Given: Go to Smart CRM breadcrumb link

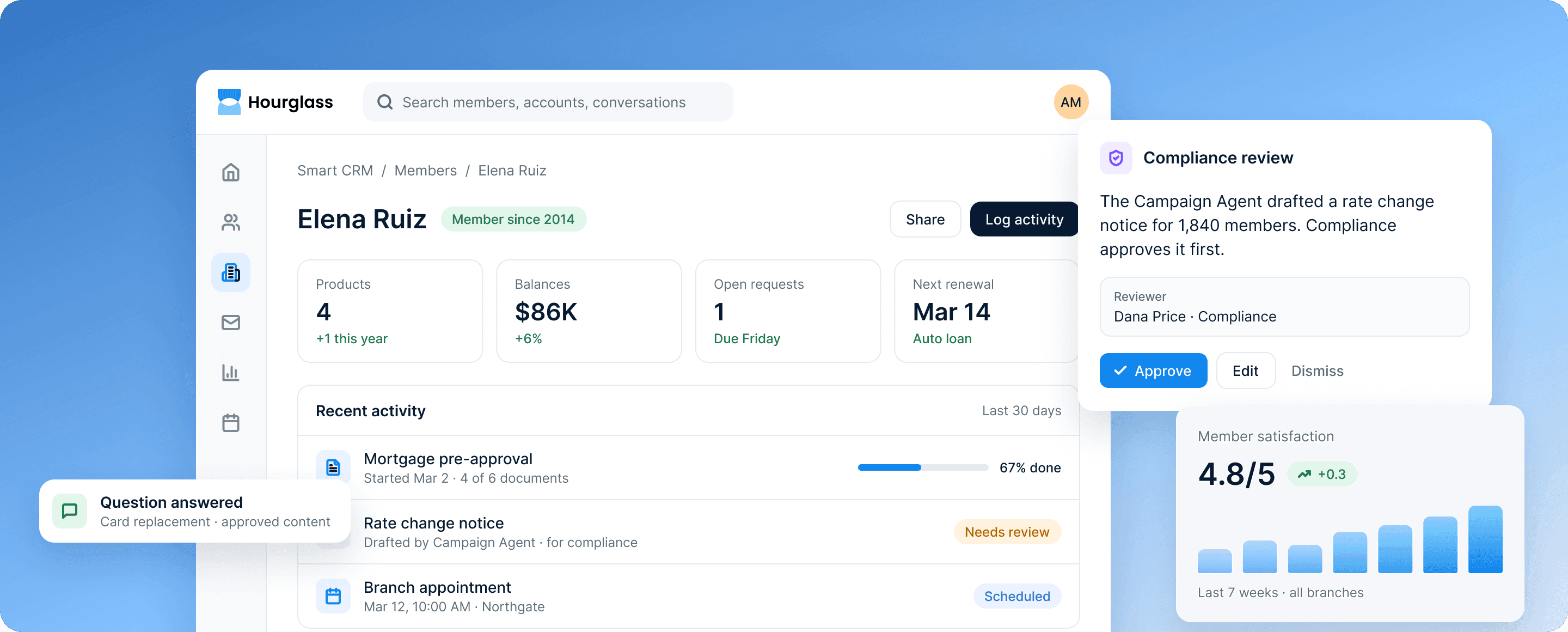Looking at the screenshot, I should (x=335, y=171).
